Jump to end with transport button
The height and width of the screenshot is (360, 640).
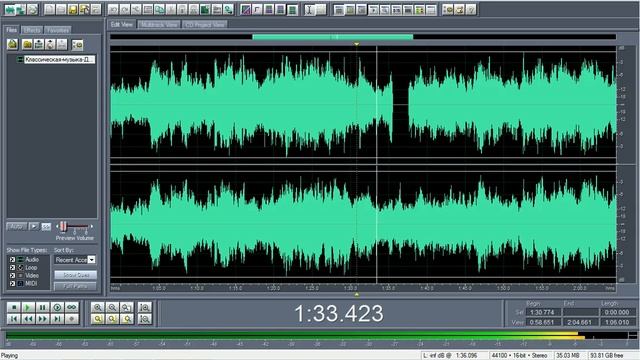click(x=57, y=319)
